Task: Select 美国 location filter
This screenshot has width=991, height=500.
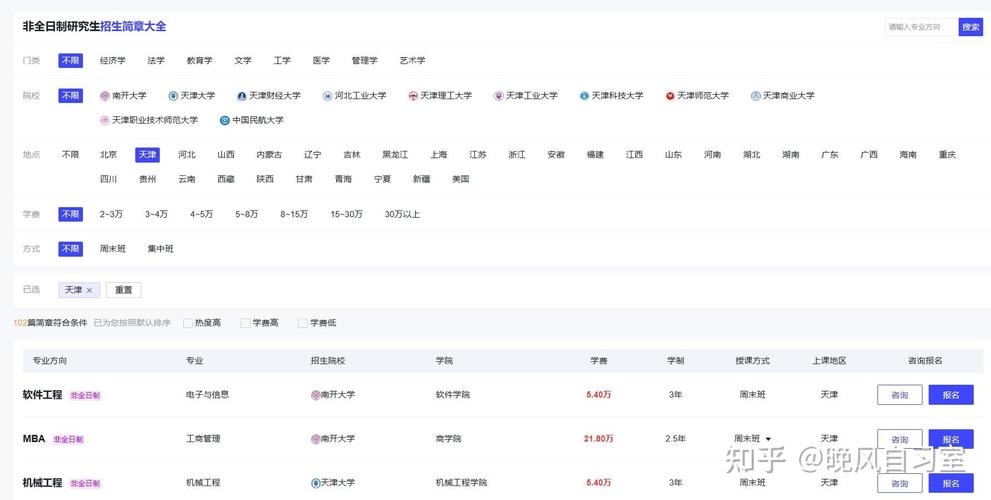Action: tap(461, 180)
